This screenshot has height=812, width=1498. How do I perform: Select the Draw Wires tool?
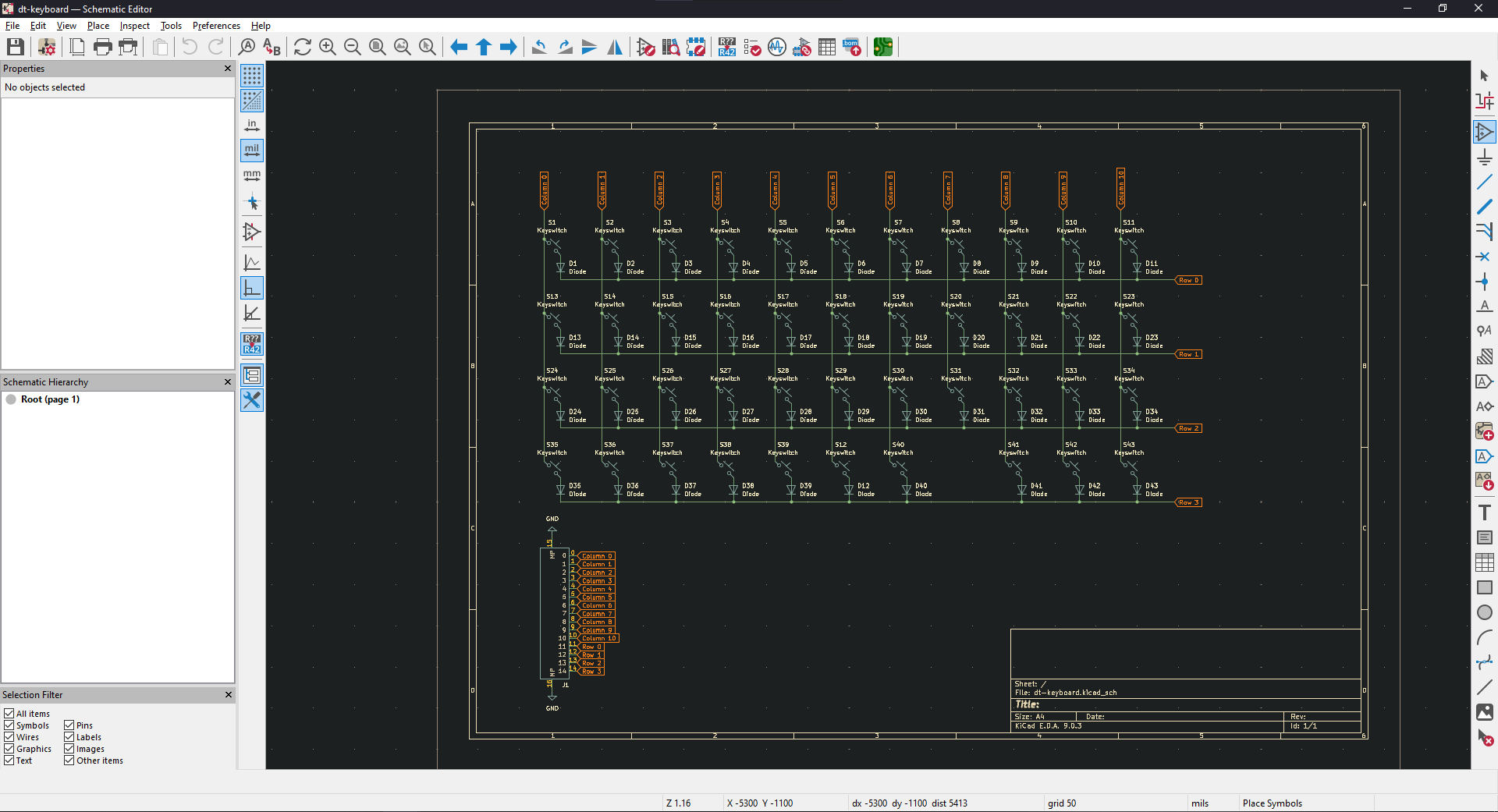pyautogui.click(x=1485, y=182)
